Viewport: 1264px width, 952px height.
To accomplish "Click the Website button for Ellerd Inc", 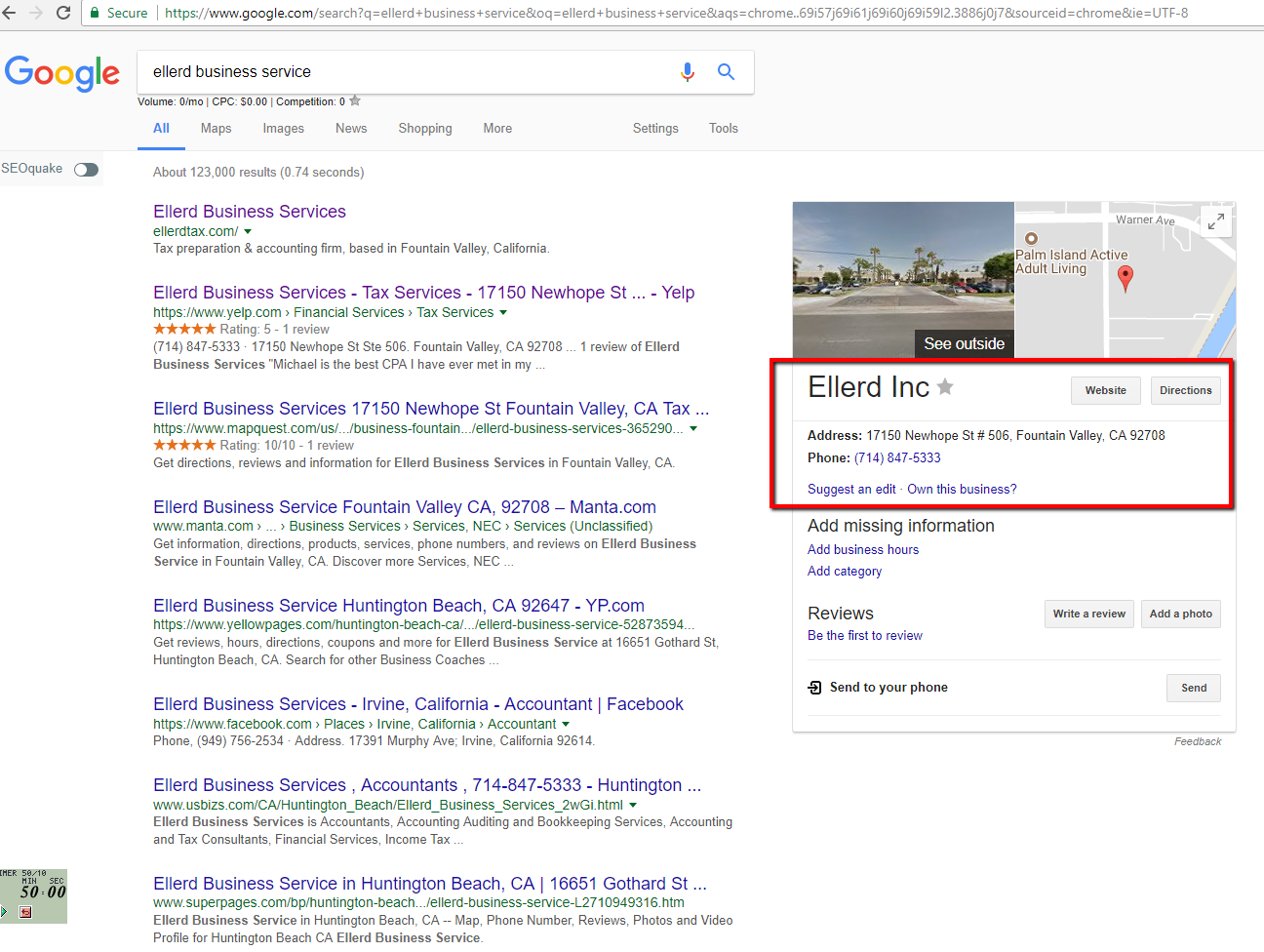I will coord(1105,390).
